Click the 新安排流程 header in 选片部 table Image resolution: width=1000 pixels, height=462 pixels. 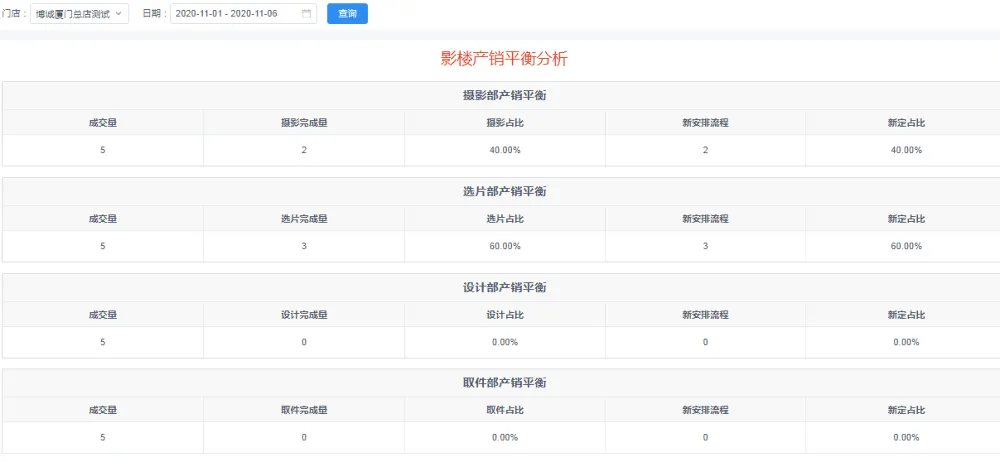pyautogui.click(x=705, y=219)
